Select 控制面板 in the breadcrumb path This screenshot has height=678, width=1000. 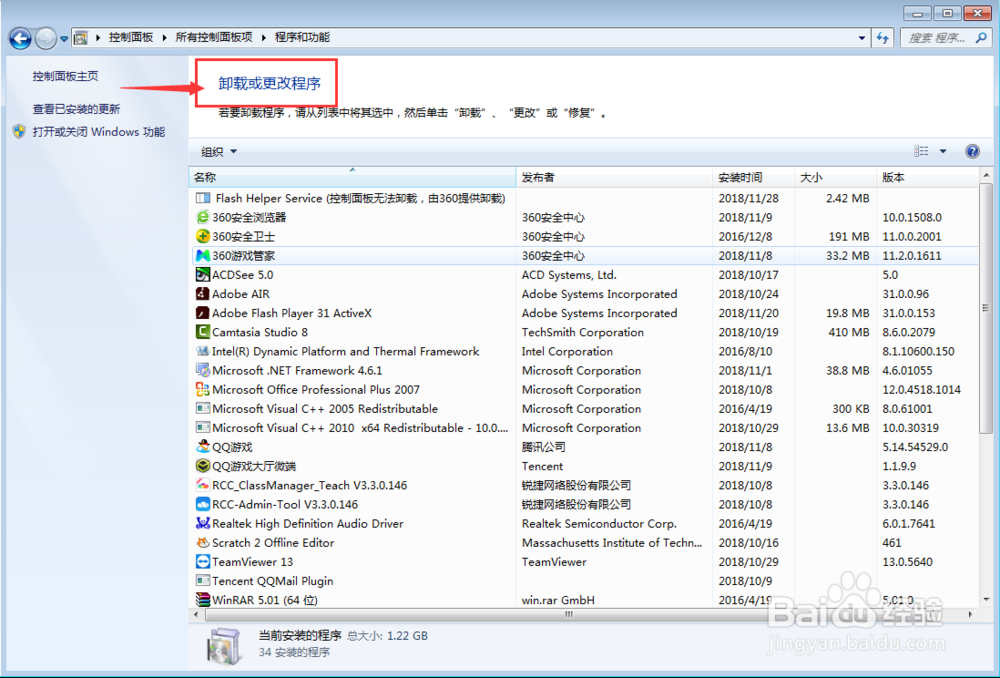(131, 37)
